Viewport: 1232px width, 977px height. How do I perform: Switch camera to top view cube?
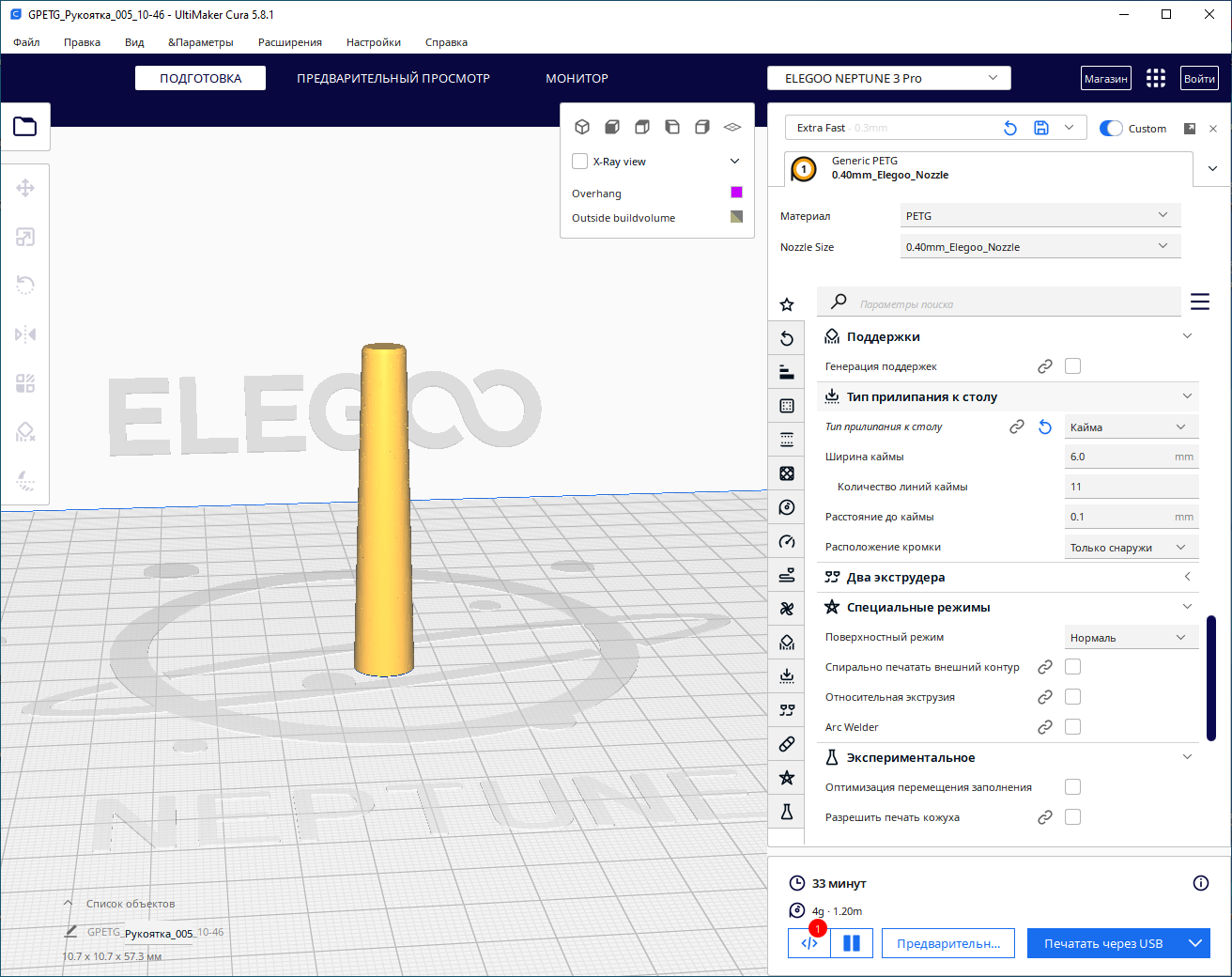tap(642, 127)
